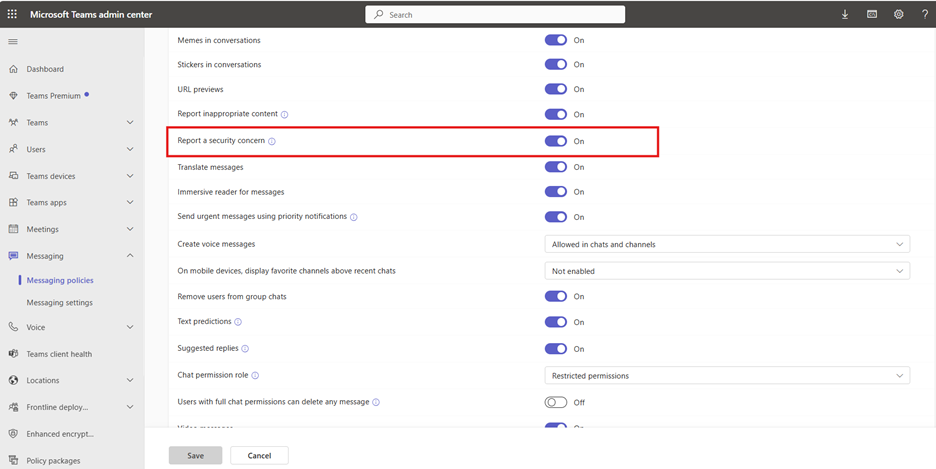Open favorite channels above recent chats dropdown
The width and height of the screenshot is (936, 469).
click(727, 271)
